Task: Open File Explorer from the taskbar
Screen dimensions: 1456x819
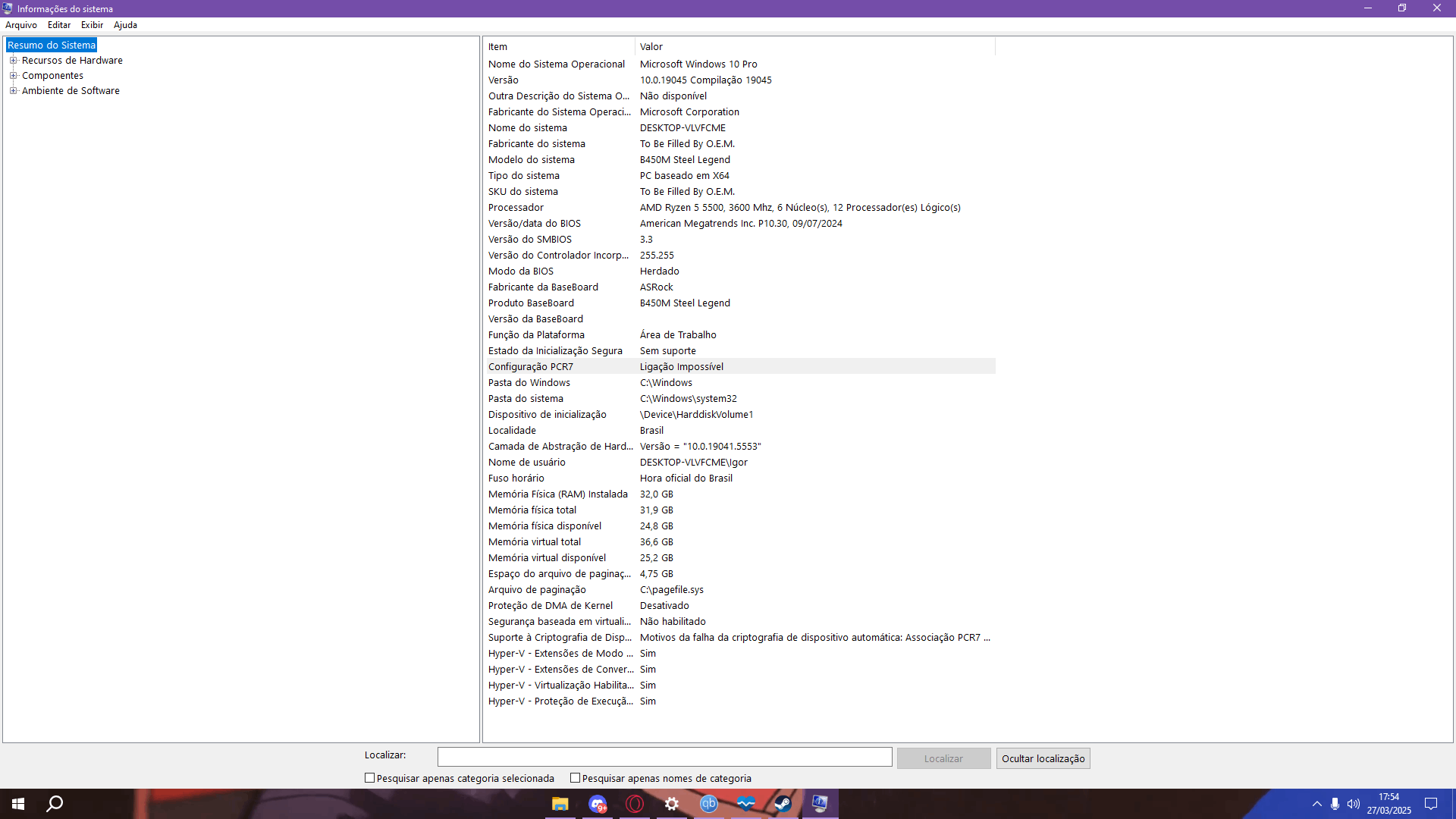Action: (x=560, y=804)
